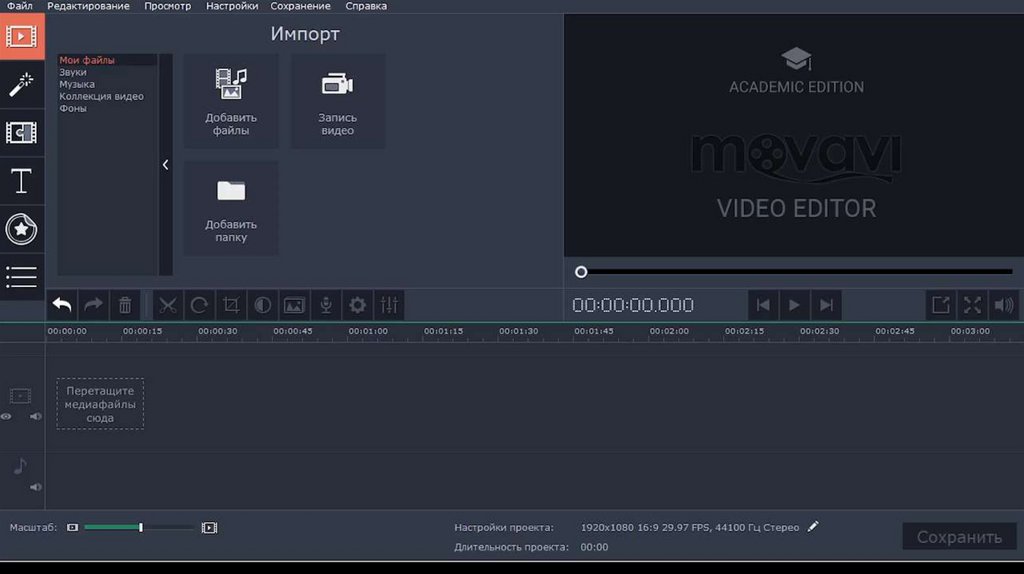Screen dimensions: 1024x574
Task: Open Color adjustments half-circle icon
Action: 263,305
